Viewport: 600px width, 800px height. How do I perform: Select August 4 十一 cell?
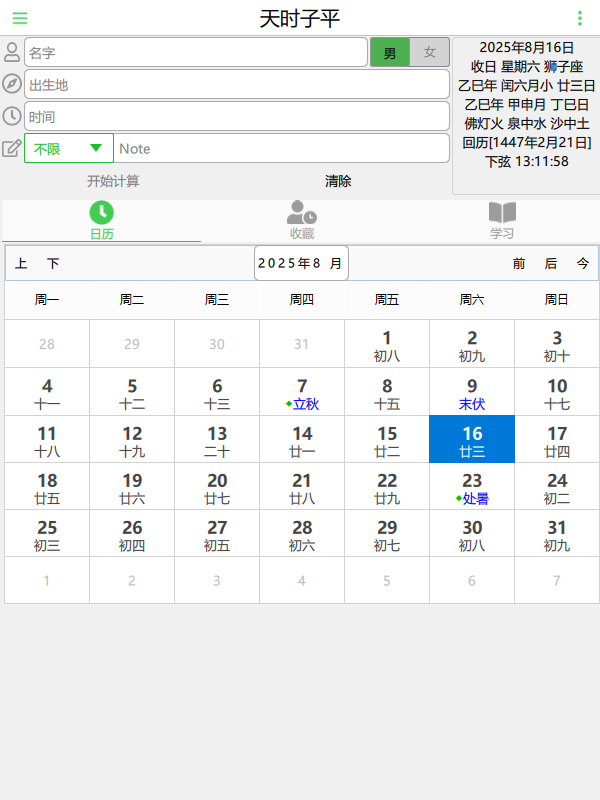pyautogui.click(x=47, y=391)
